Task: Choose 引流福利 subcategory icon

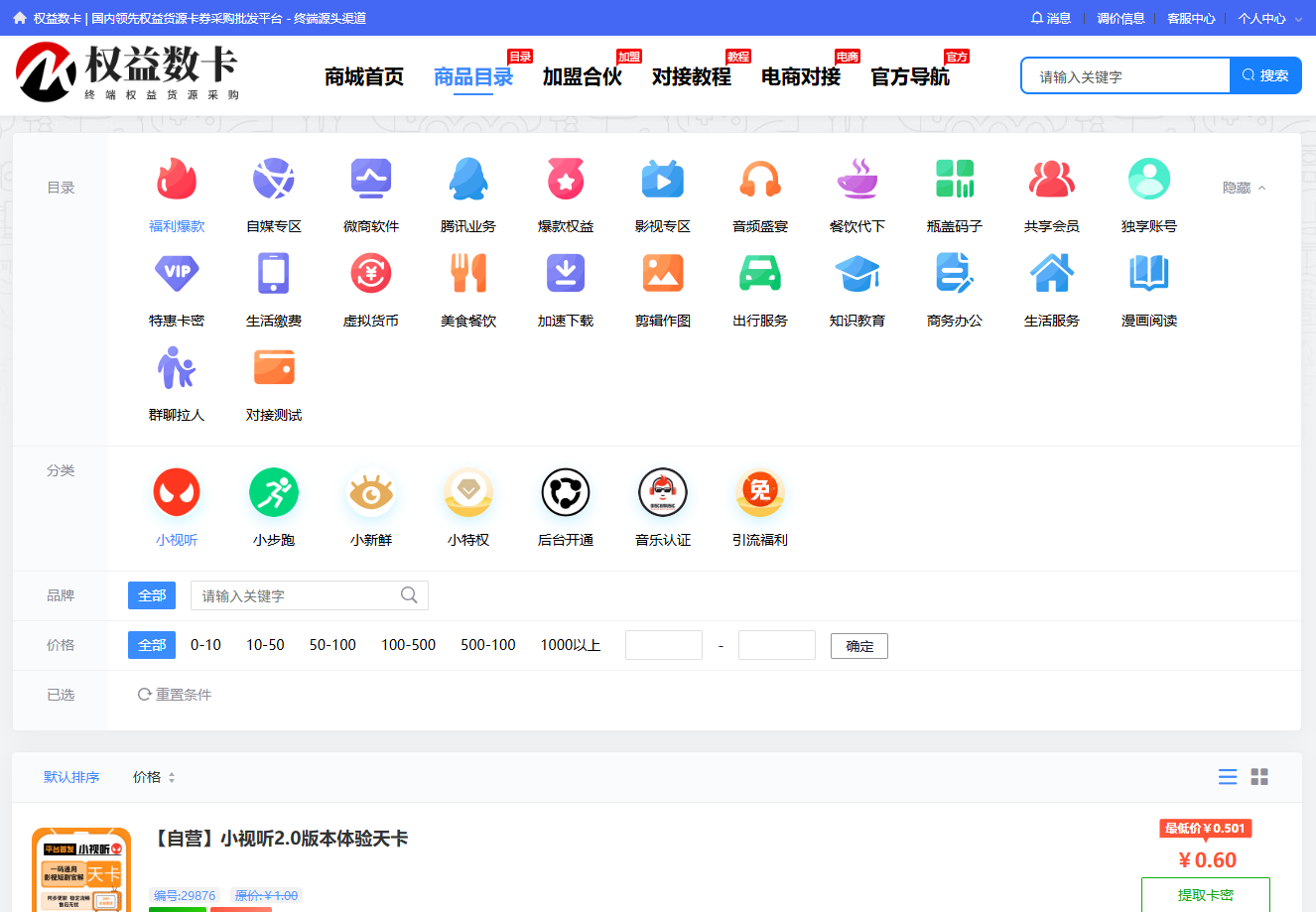Action: [760, 492]
